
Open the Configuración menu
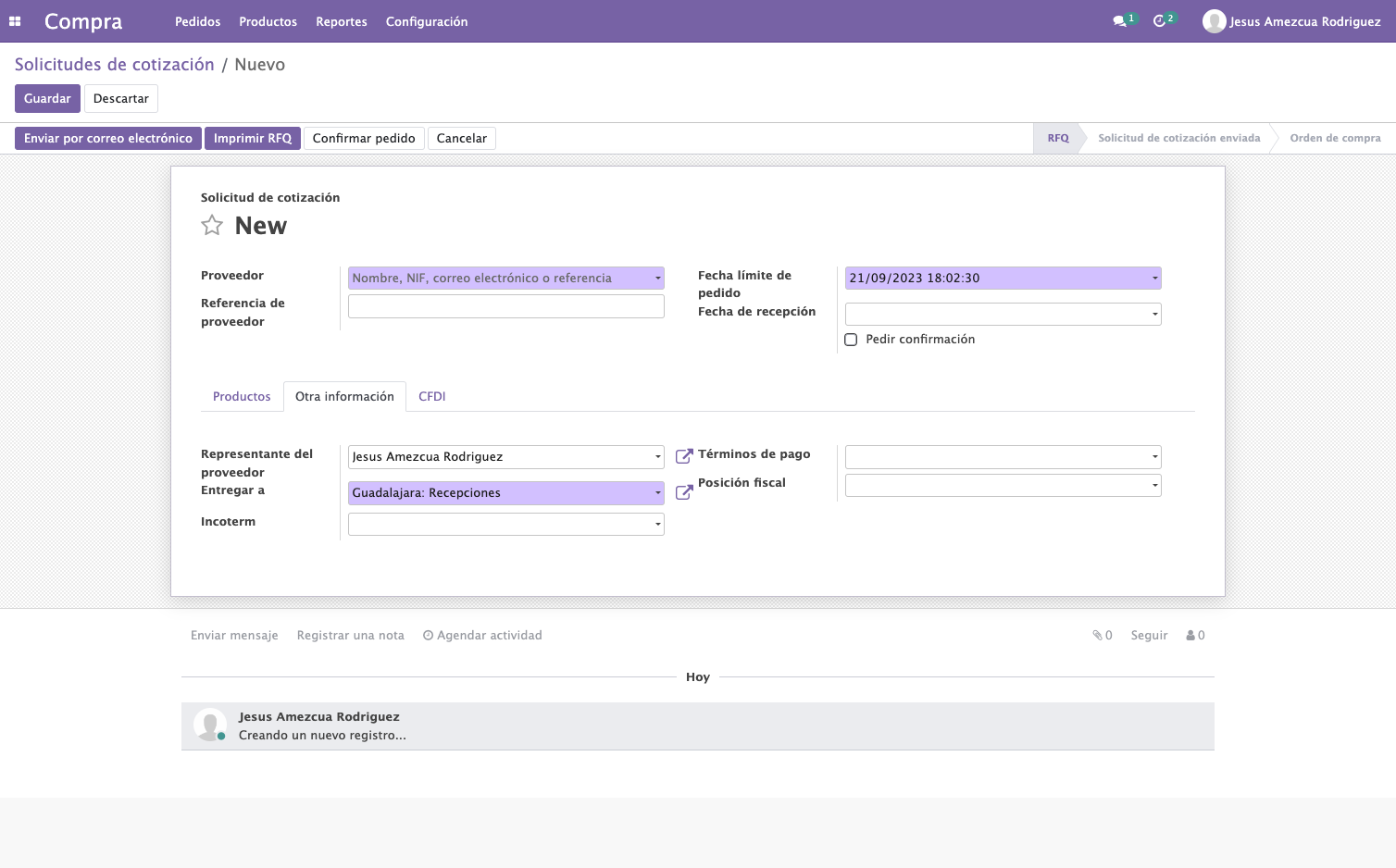pos(427,21)
